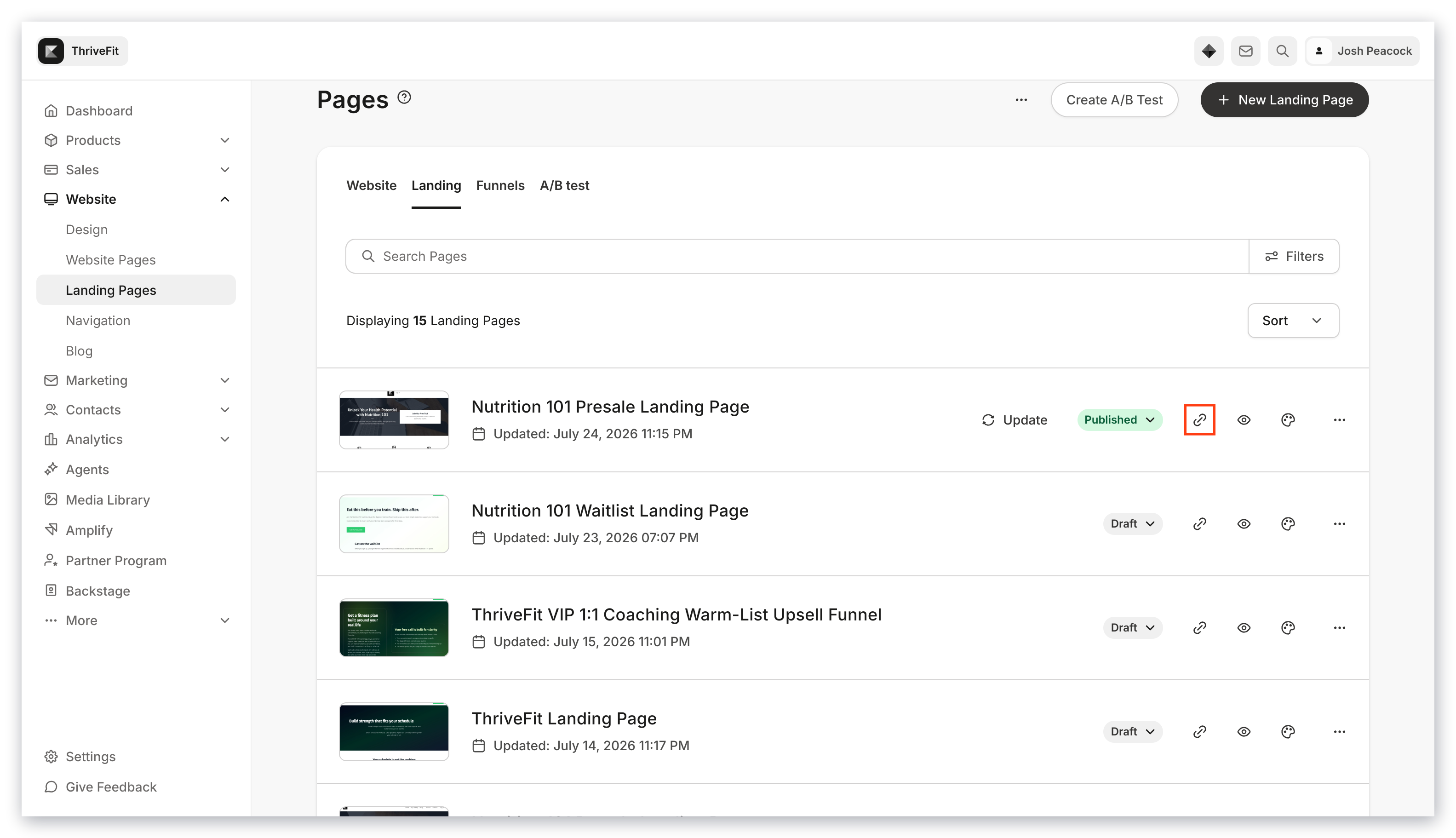
Task: Preview the Nutrition 101 Presale Landing Page
Action: pos(1243,419)
